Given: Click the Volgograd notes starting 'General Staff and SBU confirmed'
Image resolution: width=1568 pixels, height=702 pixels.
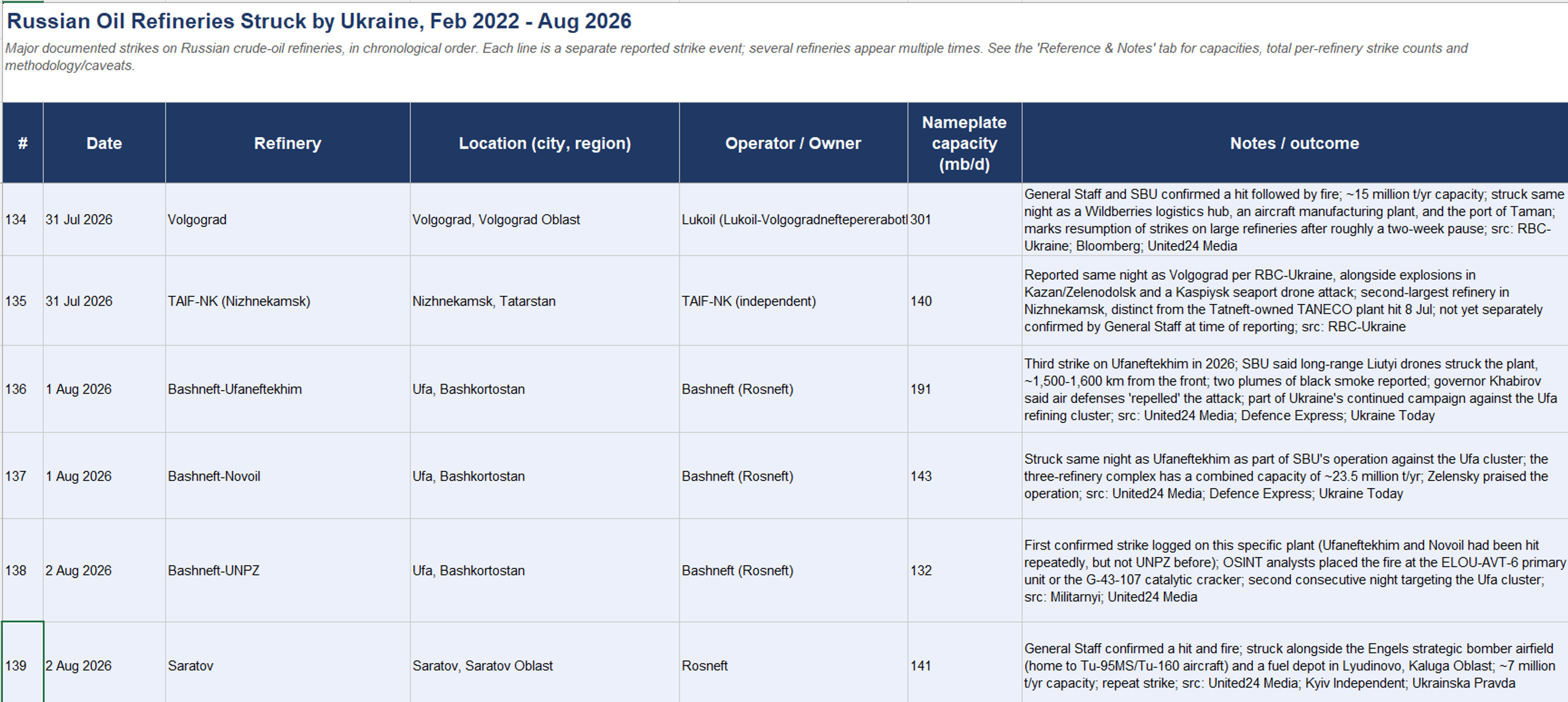Looking at the screenshot, I should [x=1295, y=219].
